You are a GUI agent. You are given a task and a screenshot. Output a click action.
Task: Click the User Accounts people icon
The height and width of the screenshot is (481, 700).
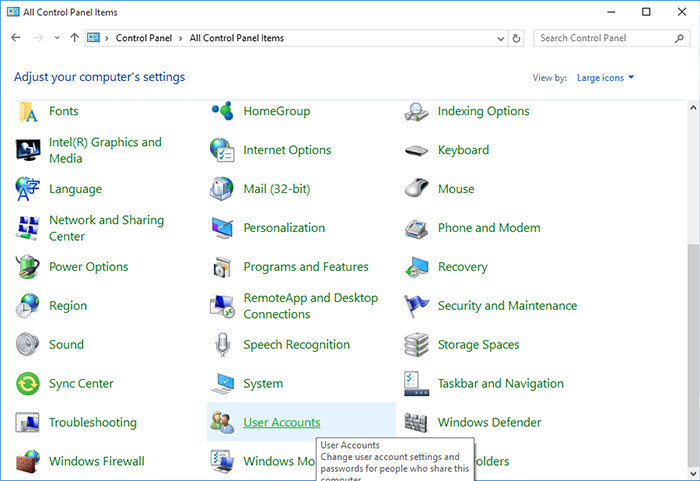click(x=222, y=422)
